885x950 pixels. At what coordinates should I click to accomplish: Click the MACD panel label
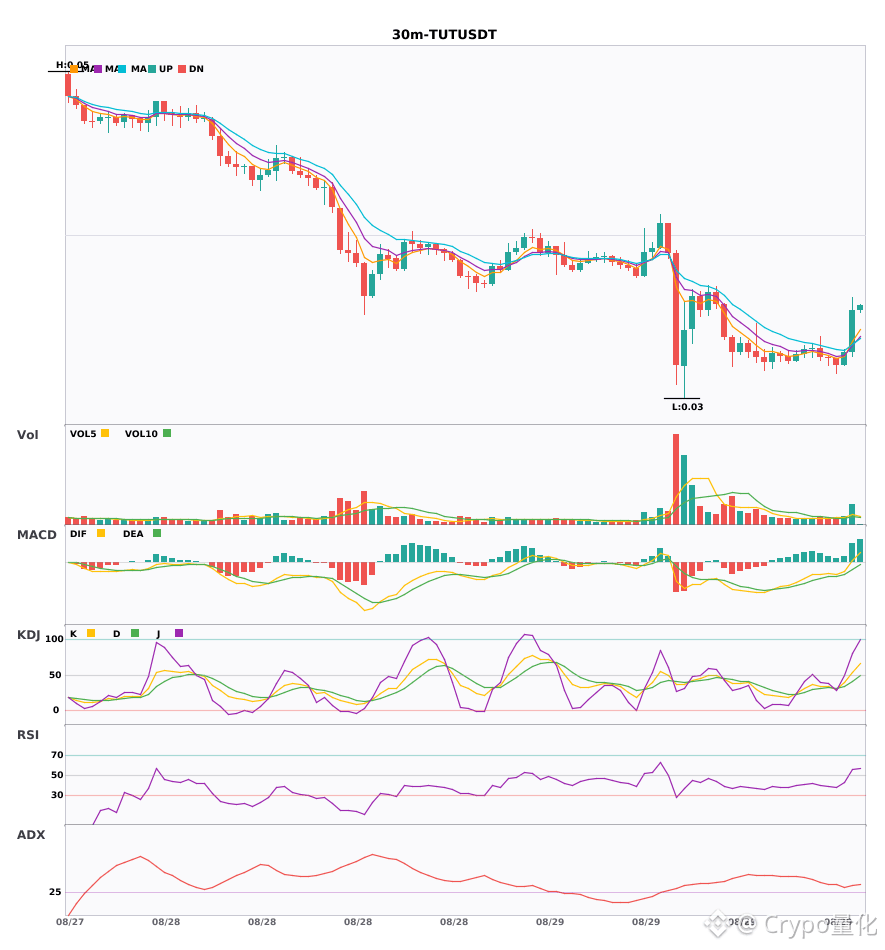(x=36, y=534)
